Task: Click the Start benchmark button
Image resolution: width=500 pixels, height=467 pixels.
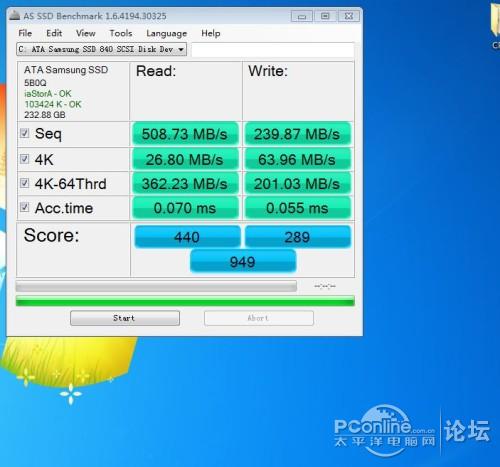Action: click(125, 318)
